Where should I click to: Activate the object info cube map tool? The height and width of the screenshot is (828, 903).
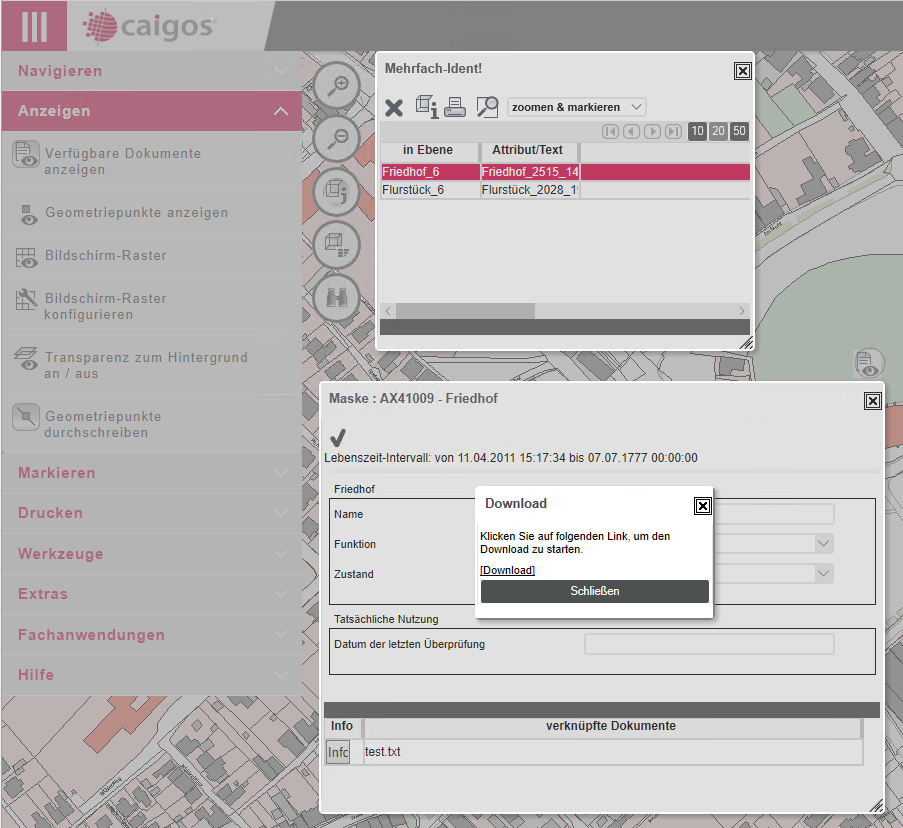coord(337,191)
